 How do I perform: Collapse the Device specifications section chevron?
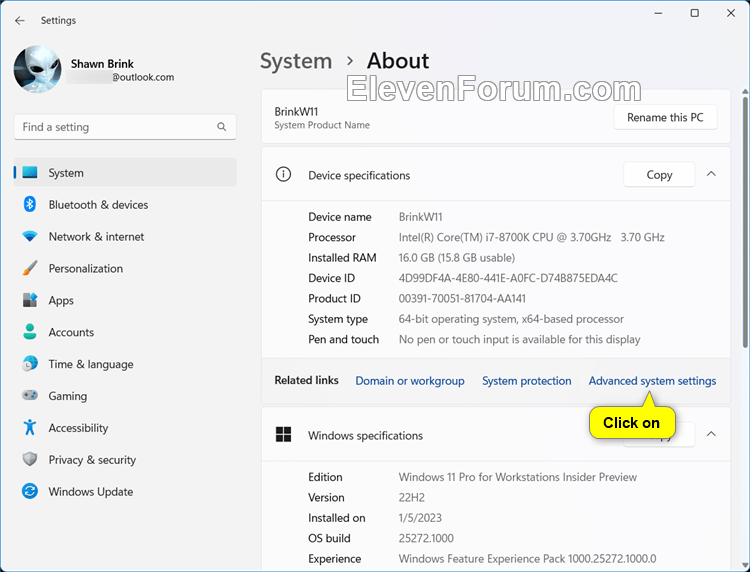click(x=711, y=174)
